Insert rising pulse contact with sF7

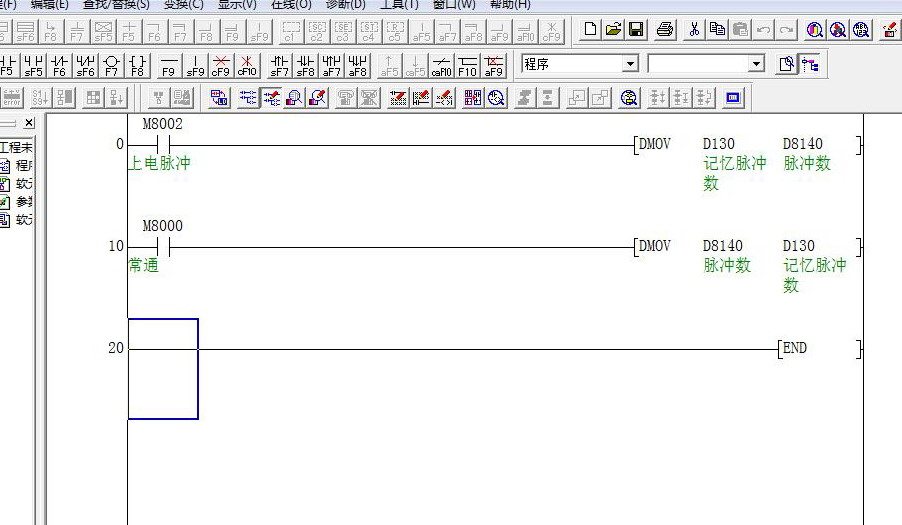point(280,66)
